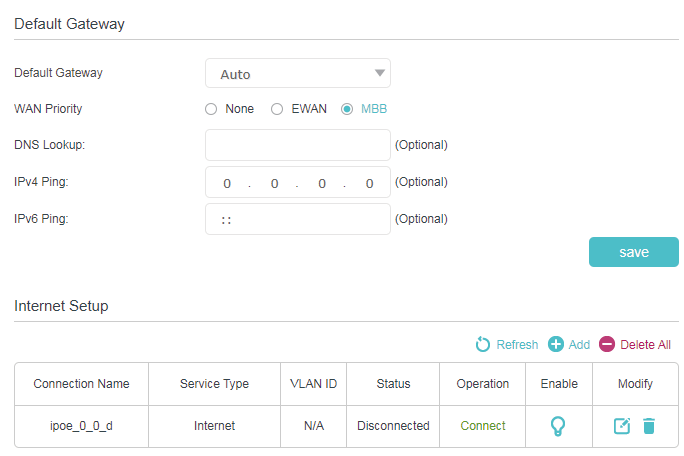Click the Delete All minus circle icon

(x=607, y=344)
